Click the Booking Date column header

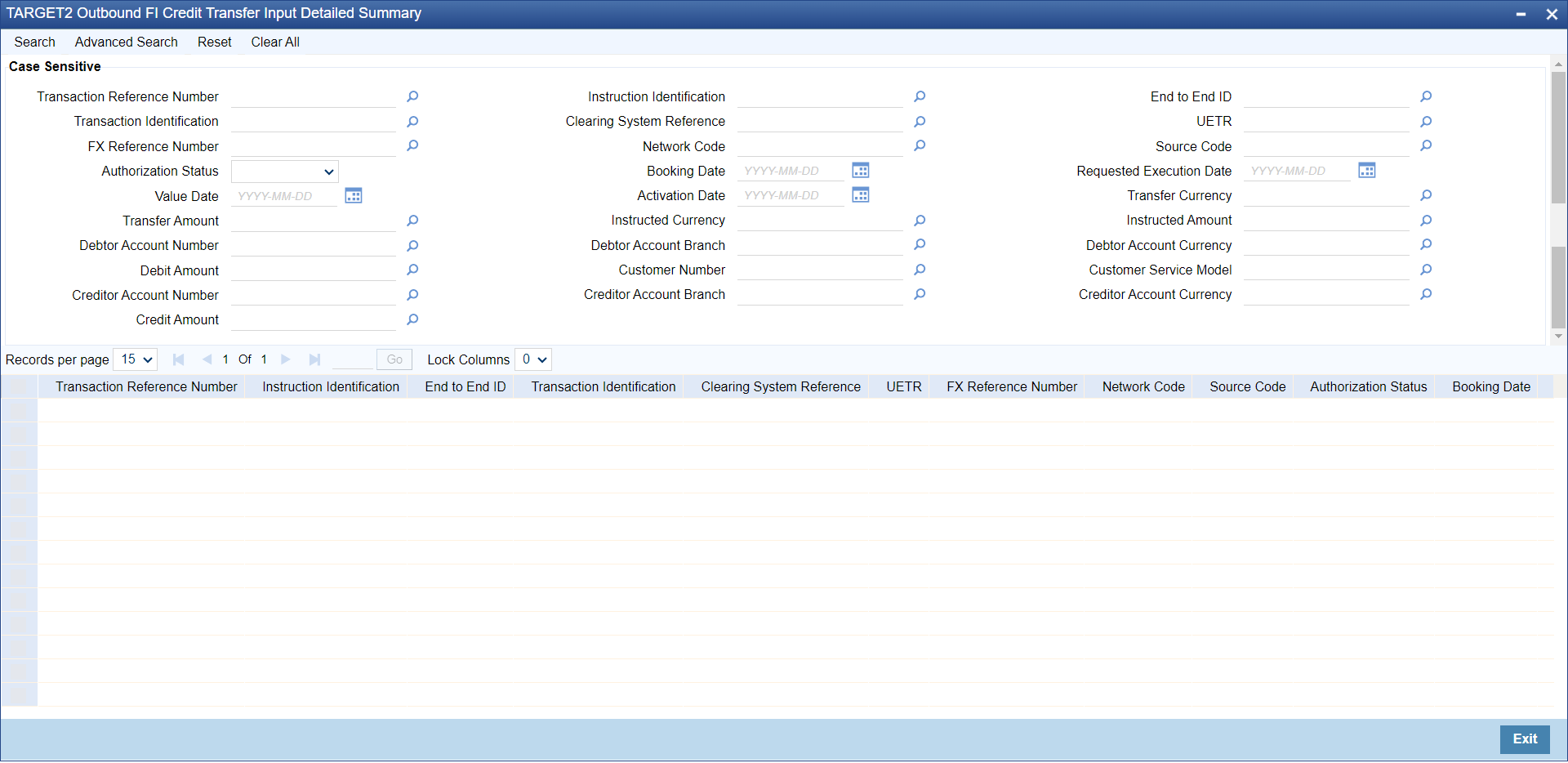pos(1491,387)
